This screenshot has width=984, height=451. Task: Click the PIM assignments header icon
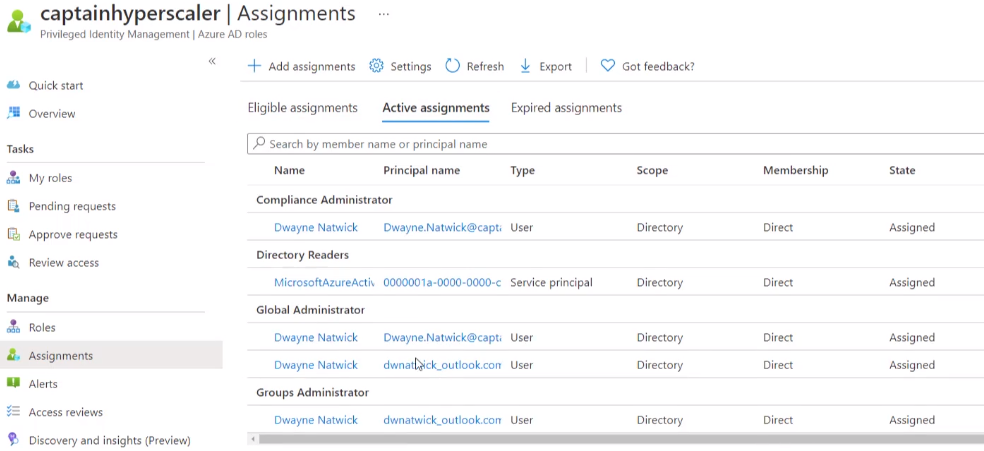click(x=19, y=20)
